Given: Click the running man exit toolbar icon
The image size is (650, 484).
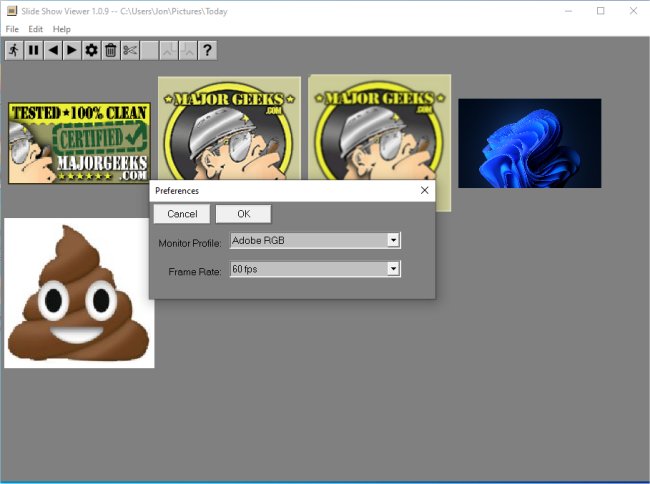Looking at the screenshot, I should pyautogui.click(x=14, y=51).
